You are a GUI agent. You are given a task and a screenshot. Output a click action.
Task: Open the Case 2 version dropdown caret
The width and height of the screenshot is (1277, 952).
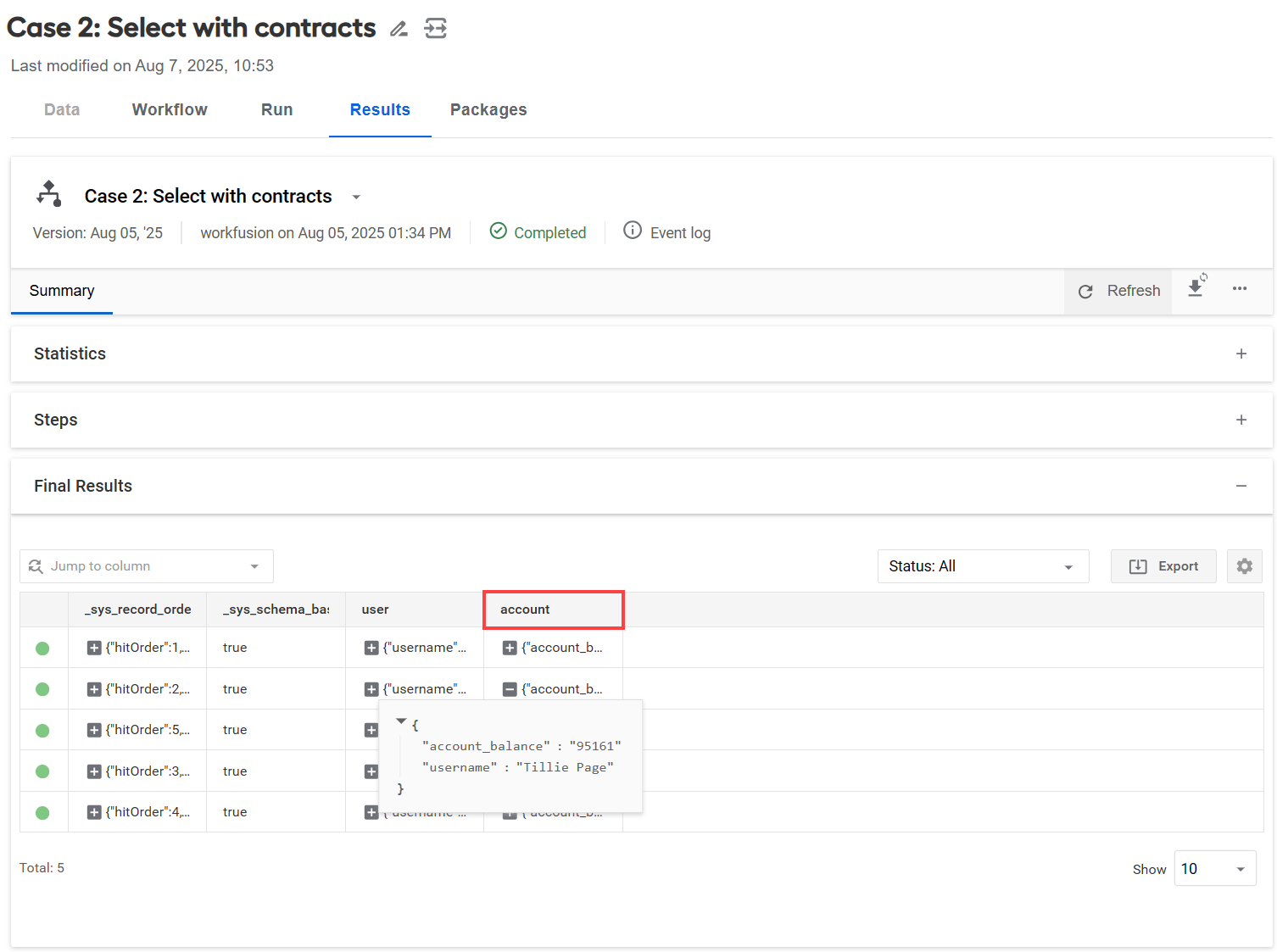click(356, 198)
